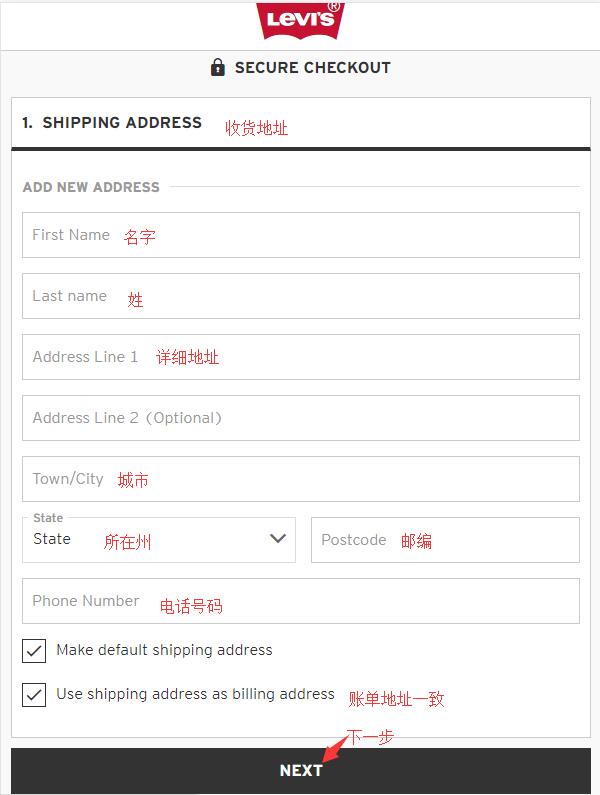The height and width of the screenshot is (795, 600).
Task: Select the Address Line 1 field
Action: (x=301, y=357)
